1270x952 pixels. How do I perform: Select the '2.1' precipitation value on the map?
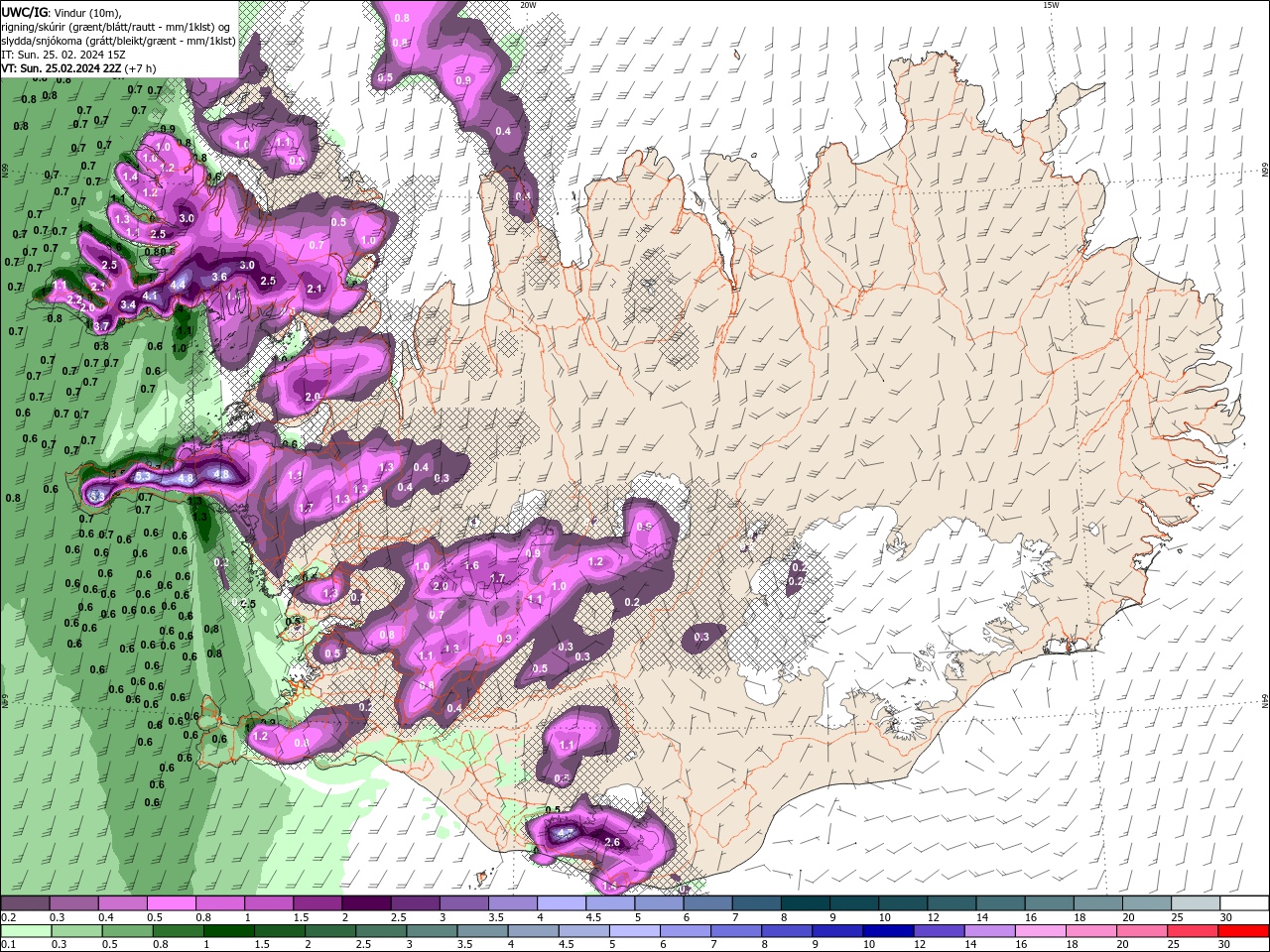315,289
